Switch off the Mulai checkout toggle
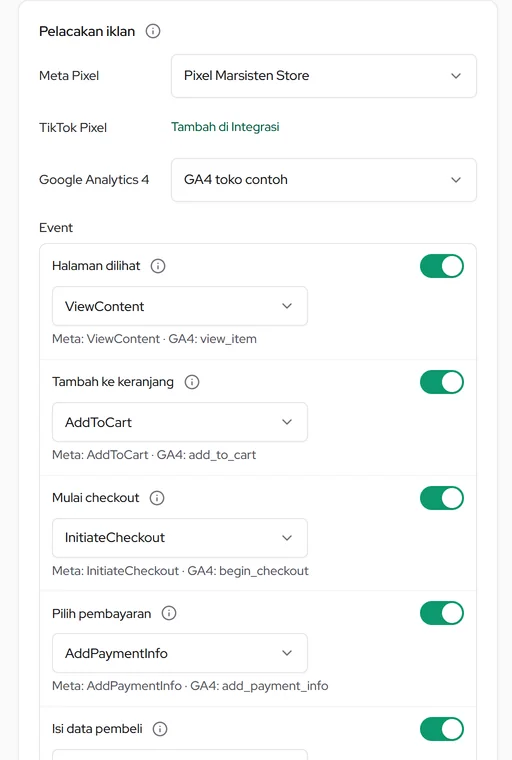The image size is (512, 760). (442, 498)
